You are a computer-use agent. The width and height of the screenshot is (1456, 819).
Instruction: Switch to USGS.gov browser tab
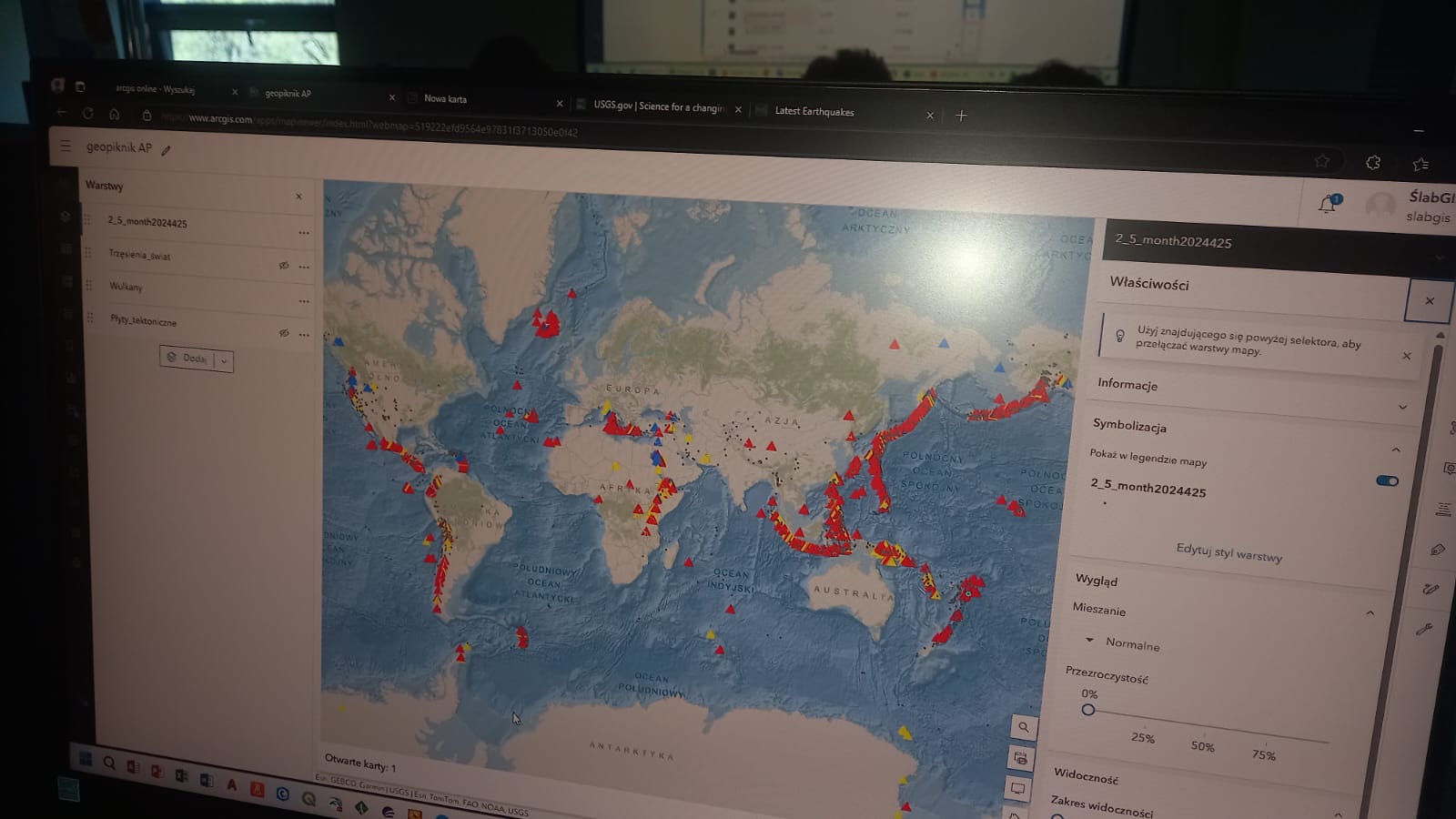click(x=657, y=106)
